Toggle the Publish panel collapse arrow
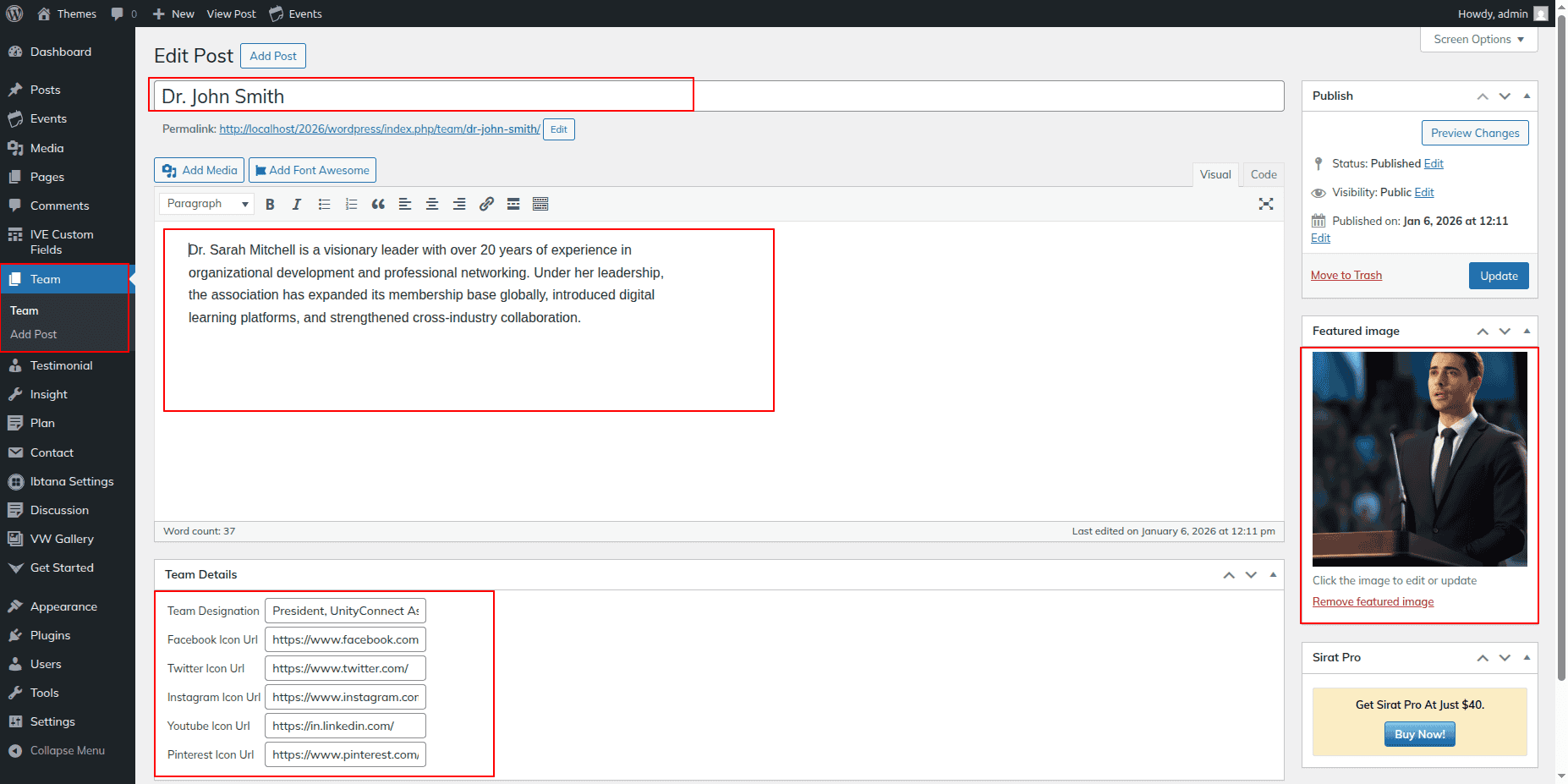 (x=1527, y=96)
